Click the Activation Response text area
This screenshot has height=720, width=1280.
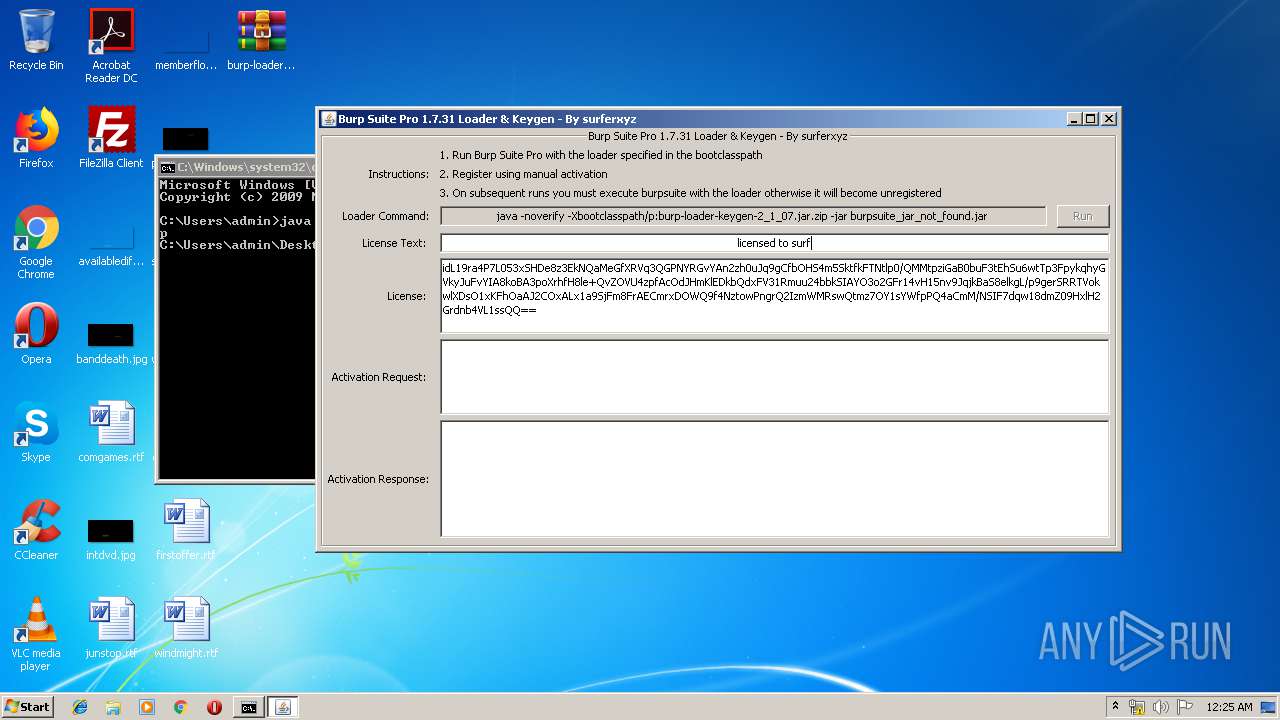pyautogui.click(x=774, y=479)
